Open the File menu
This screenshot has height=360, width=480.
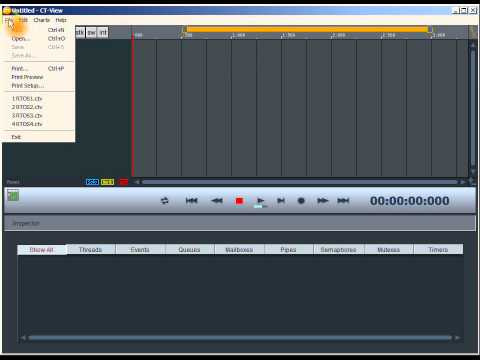(x=9, y=20)
